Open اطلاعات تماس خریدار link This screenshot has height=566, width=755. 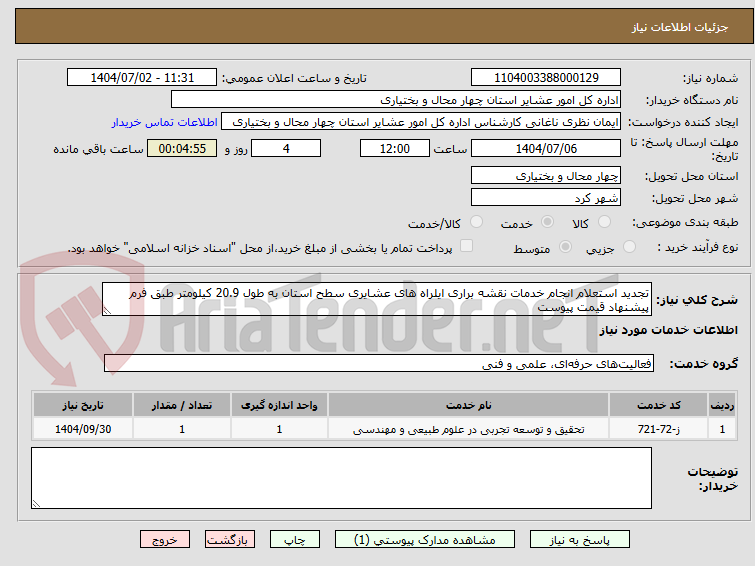point(165,122)
